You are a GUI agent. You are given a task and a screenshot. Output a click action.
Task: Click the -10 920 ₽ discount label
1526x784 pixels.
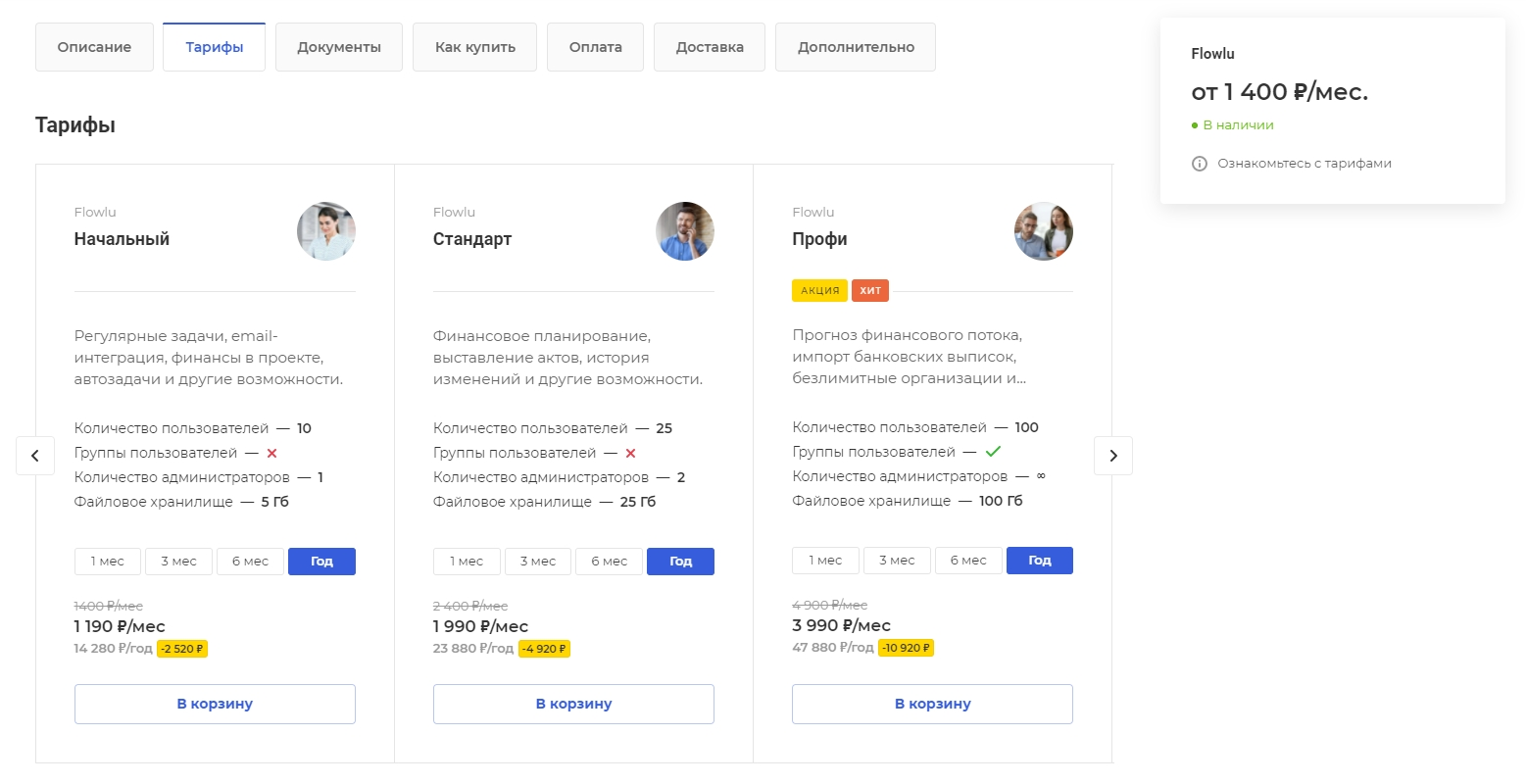[x=906, y=648]
